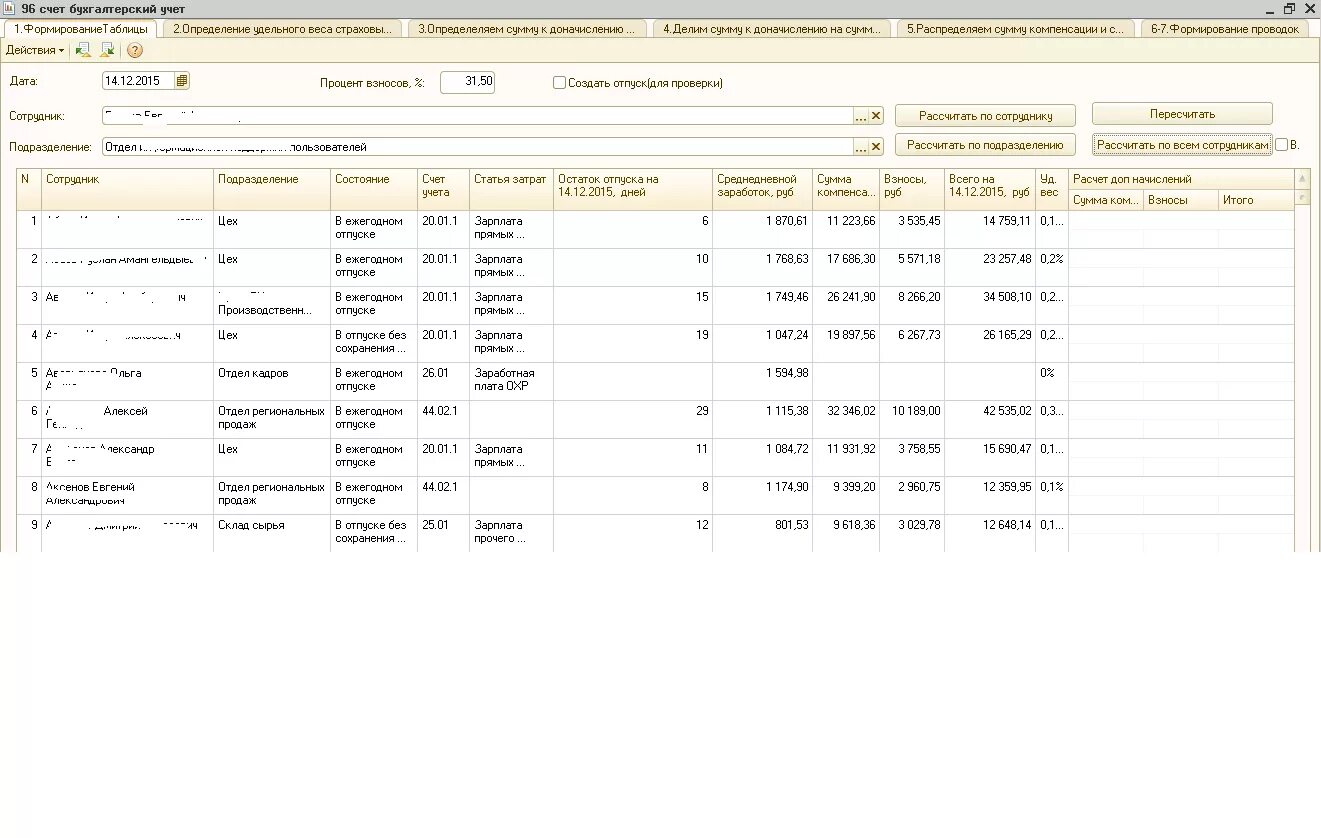This screenshot has height=838, width=1321.
Task: Select the Аксенов Евгений Александрович cell
Action: [127, 495]
